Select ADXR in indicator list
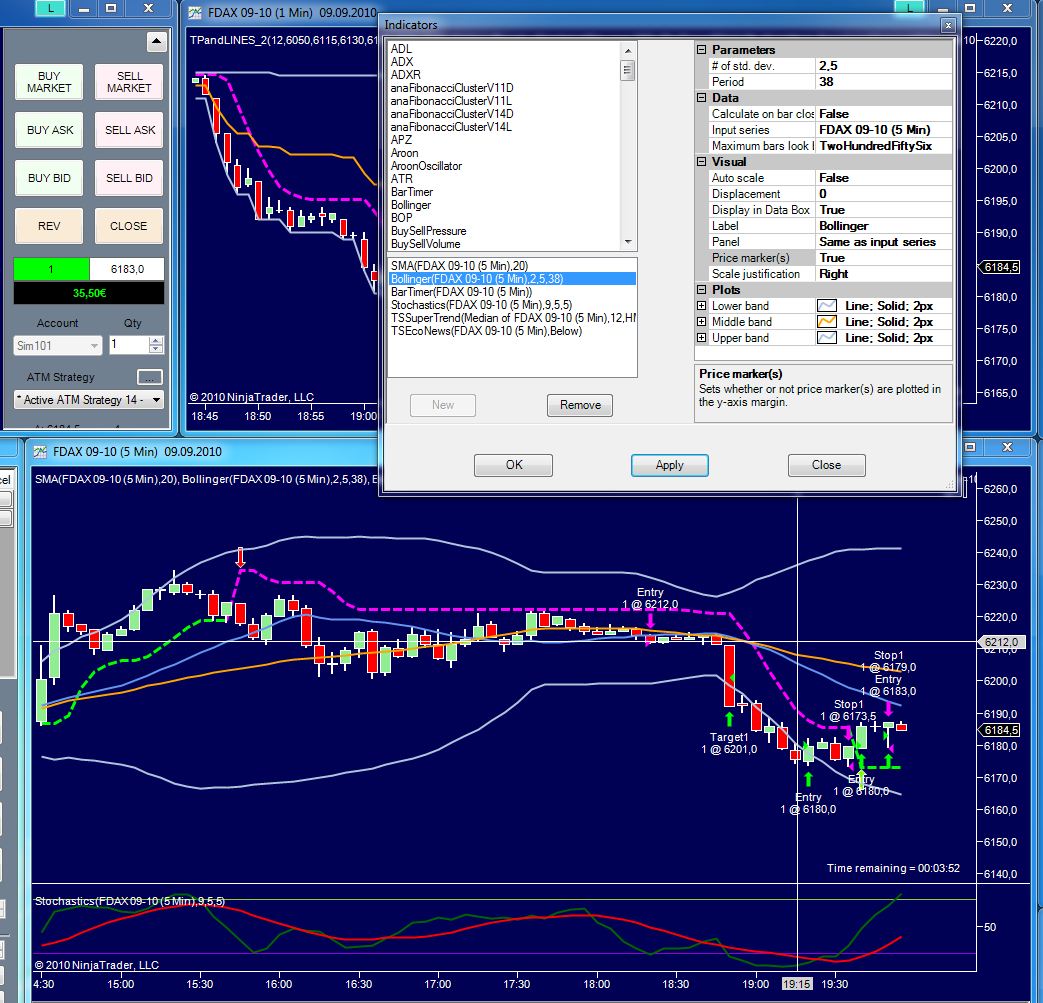The width and height of the screenshot is (1043, 1003). (406, 74)
